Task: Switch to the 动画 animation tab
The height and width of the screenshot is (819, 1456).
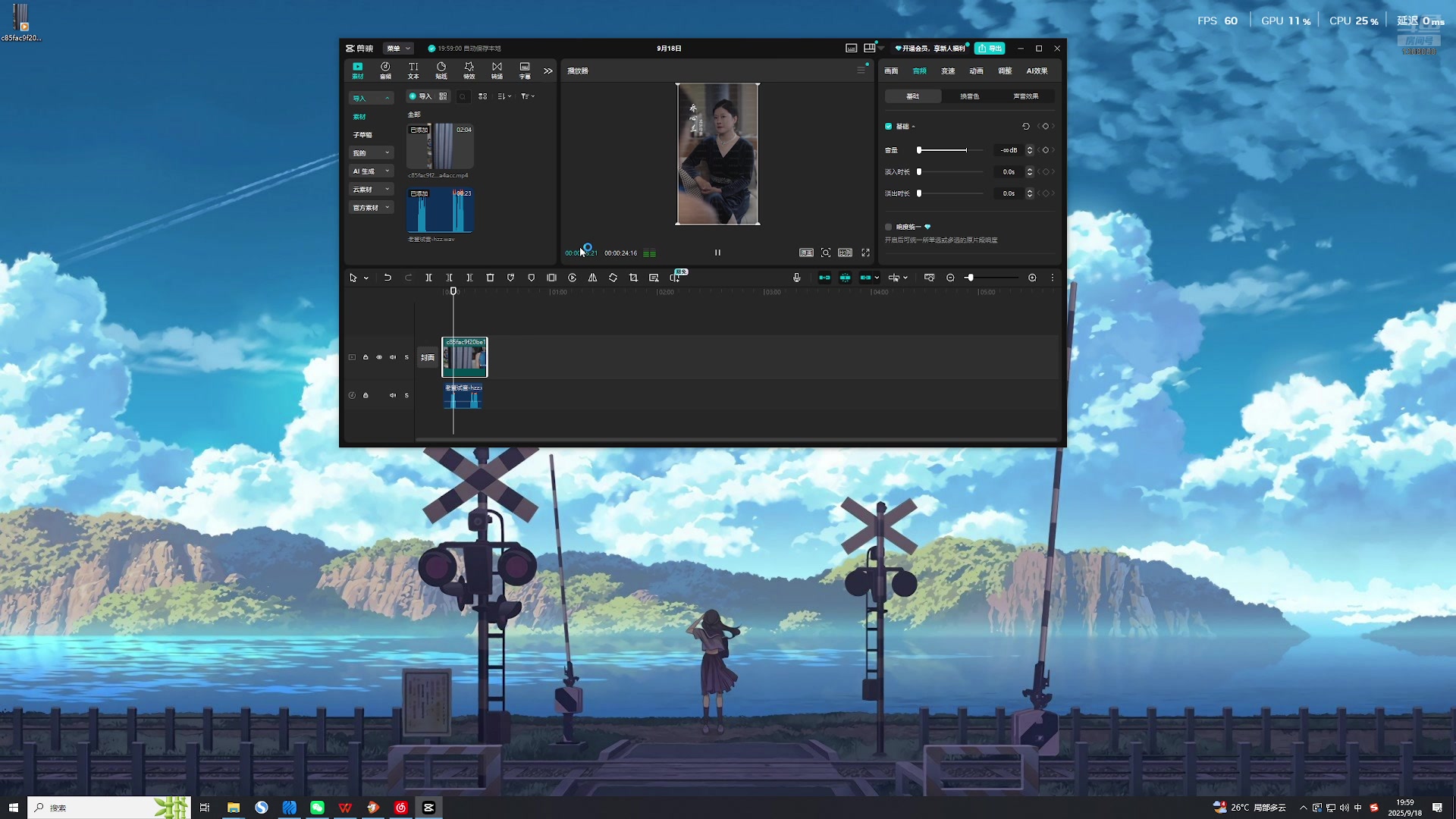Action: (x=976, y=71)
